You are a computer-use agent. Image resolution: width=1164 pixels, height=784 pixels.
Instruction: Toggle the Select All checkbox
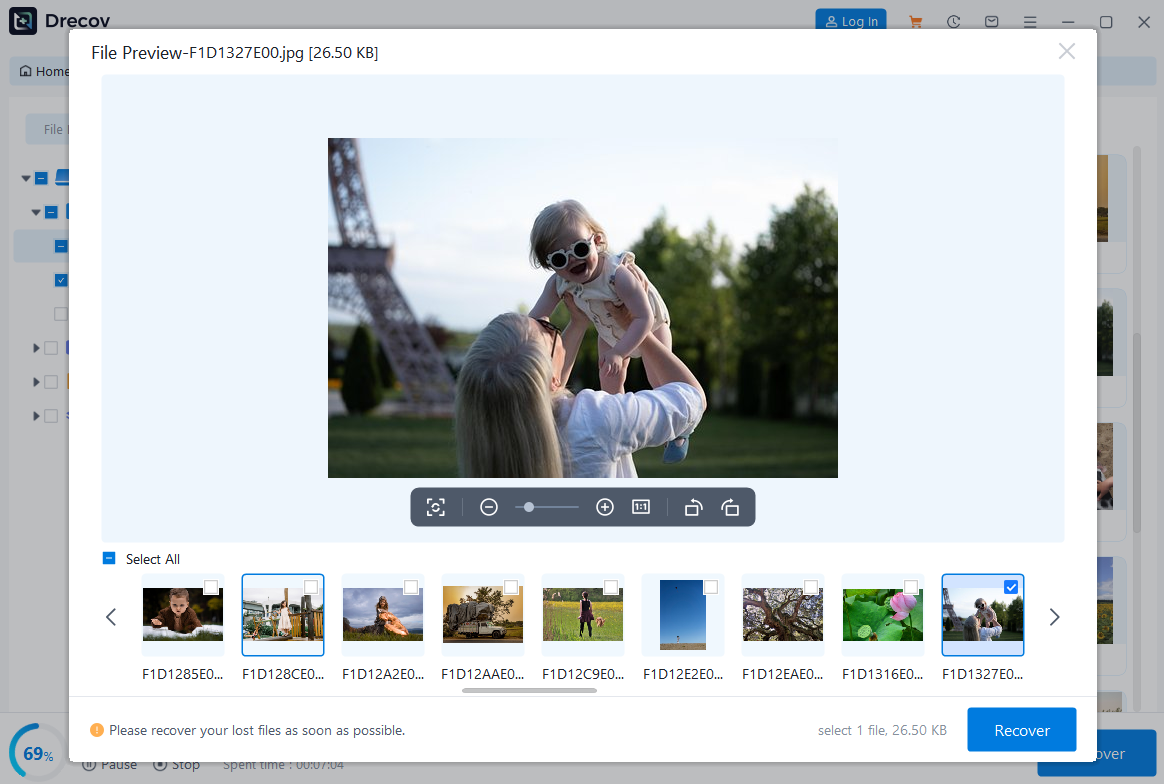coord(109,559)
